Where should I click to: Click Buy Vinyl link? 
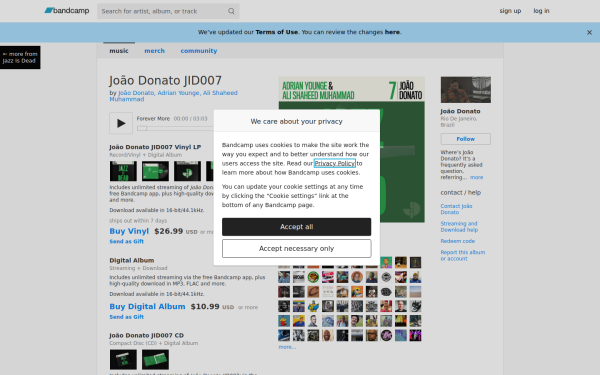129,231
